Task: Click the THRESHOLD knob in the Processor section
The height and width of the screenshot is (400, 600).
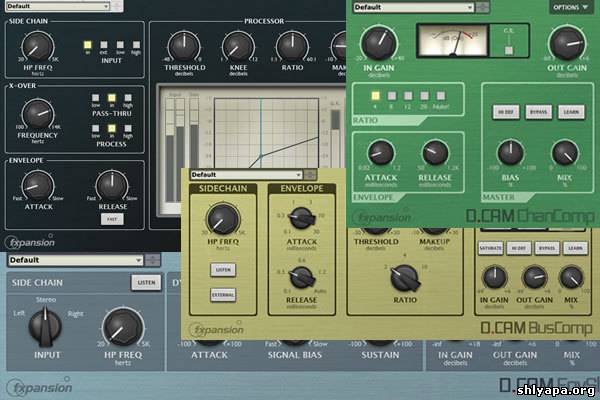Action: click(184, 44)
